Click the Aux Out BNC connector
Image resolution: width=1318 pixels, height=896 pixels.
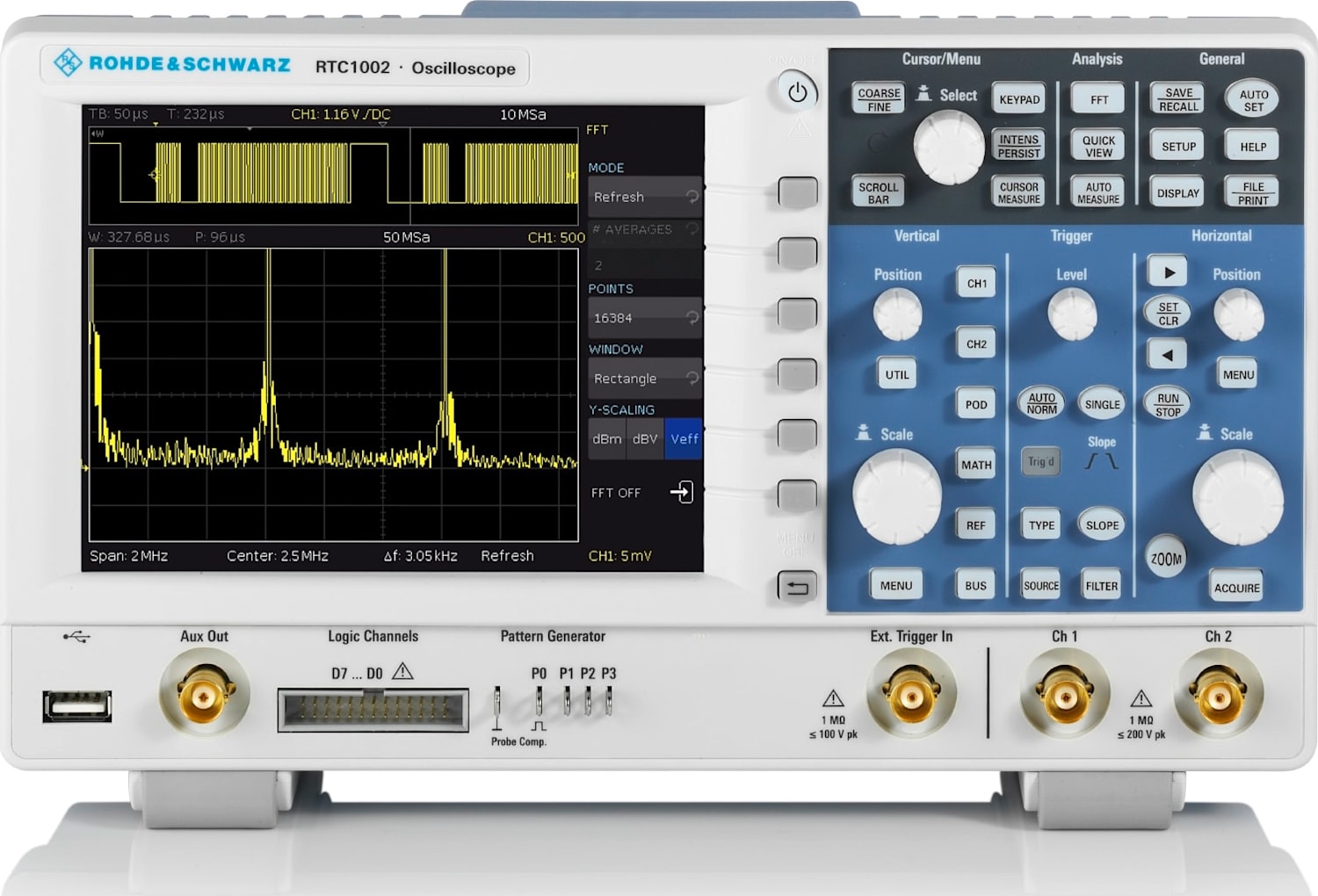pyautogui.click(x=204, y=696)
